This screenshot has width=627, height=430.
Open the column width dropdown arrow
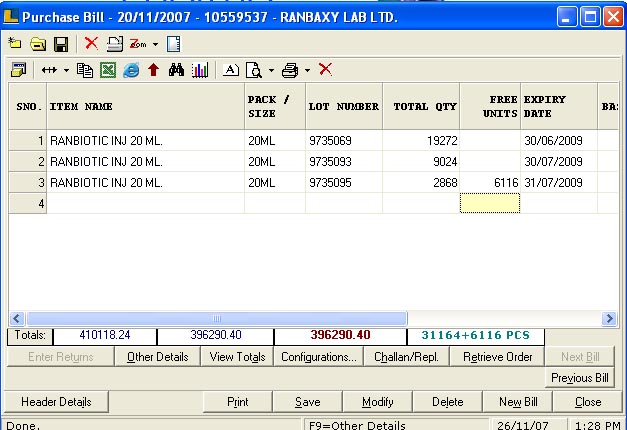[x=66, y=70]
